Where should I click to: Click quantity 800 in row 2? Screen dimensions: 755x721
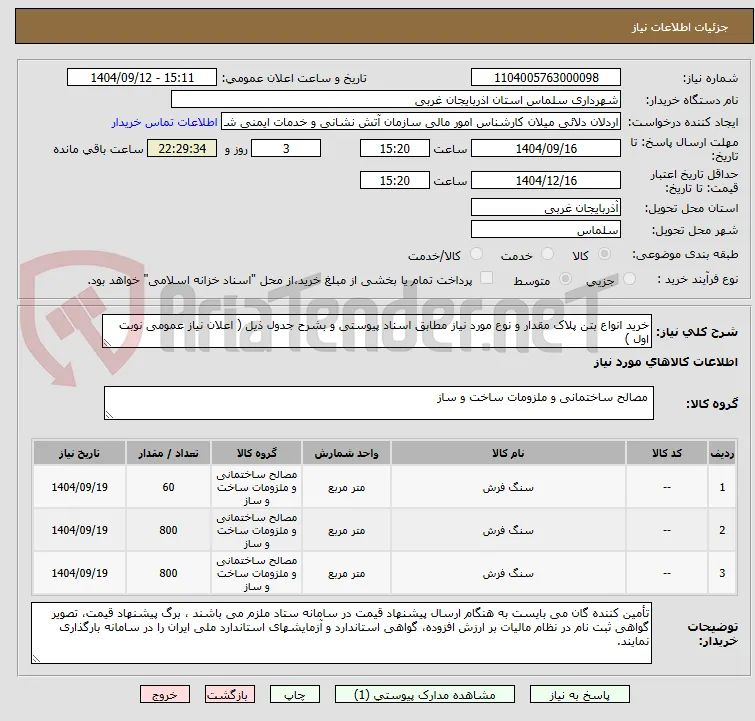pos(168,530)
